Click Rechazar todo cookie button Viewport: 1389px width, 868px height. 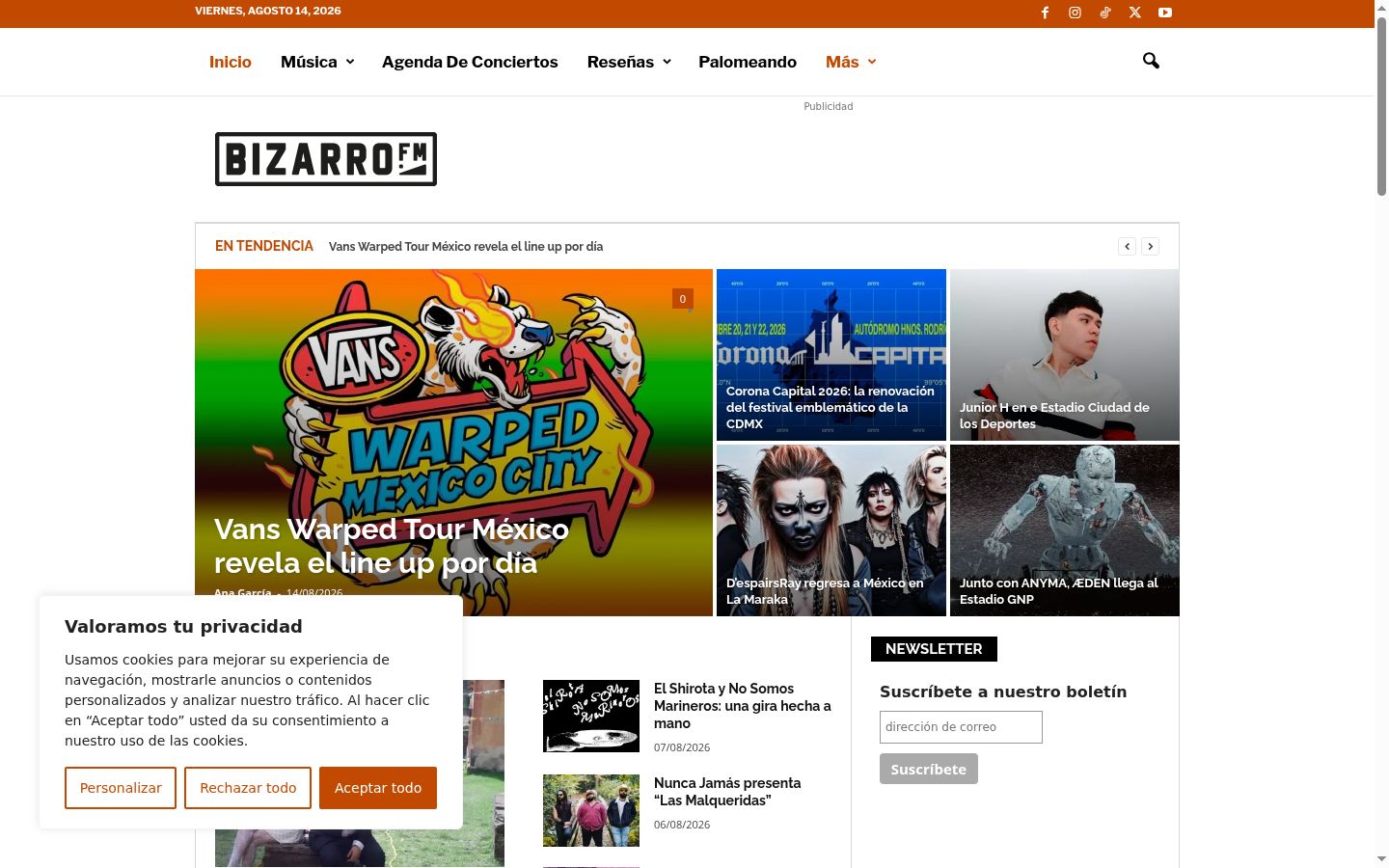coord(248,788)
